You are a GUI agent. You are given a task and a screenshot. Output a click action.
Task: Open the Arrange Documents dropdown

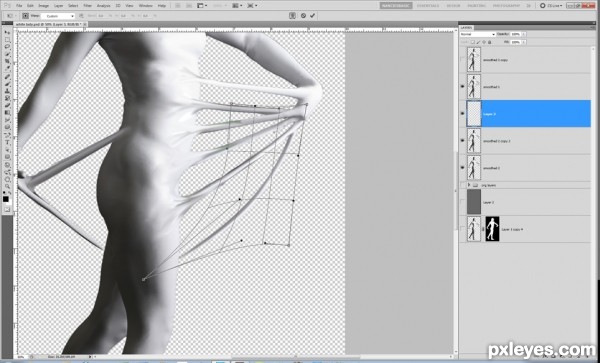[x=238, y=5]
